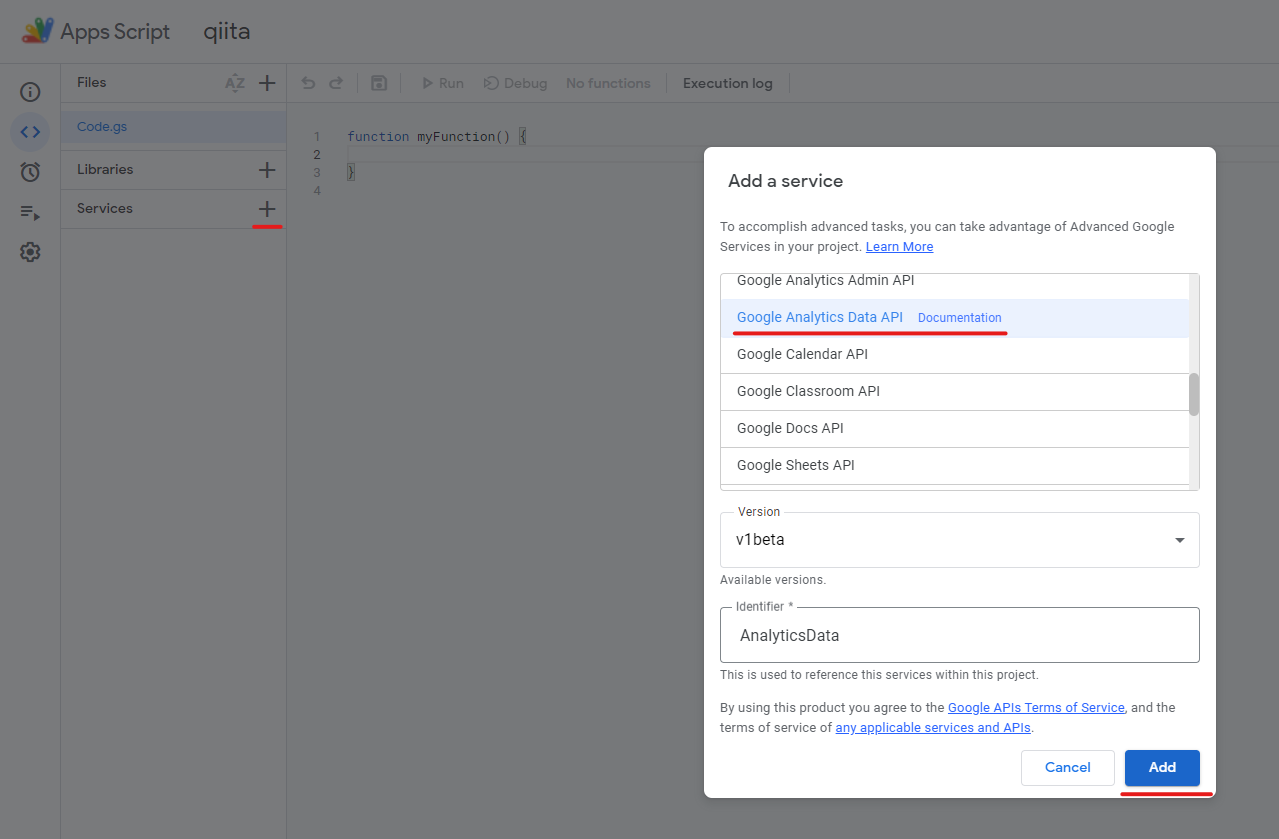Undo the last edit
The image size is (1279, 839).
click(308, 83)
